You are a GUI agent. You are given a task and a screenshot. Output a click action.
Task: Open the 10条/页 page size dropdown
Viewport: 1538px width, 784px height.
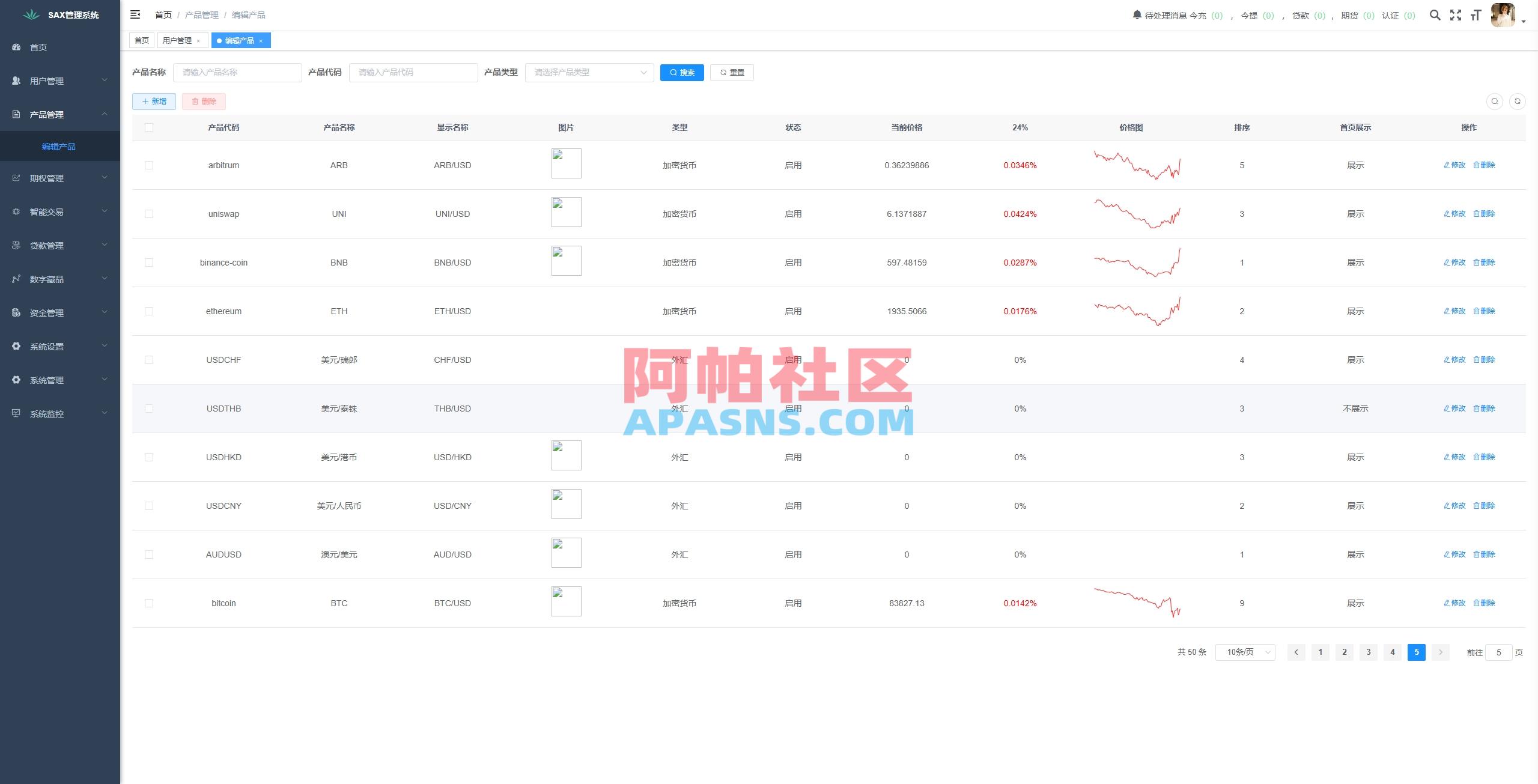[1245, 652]
